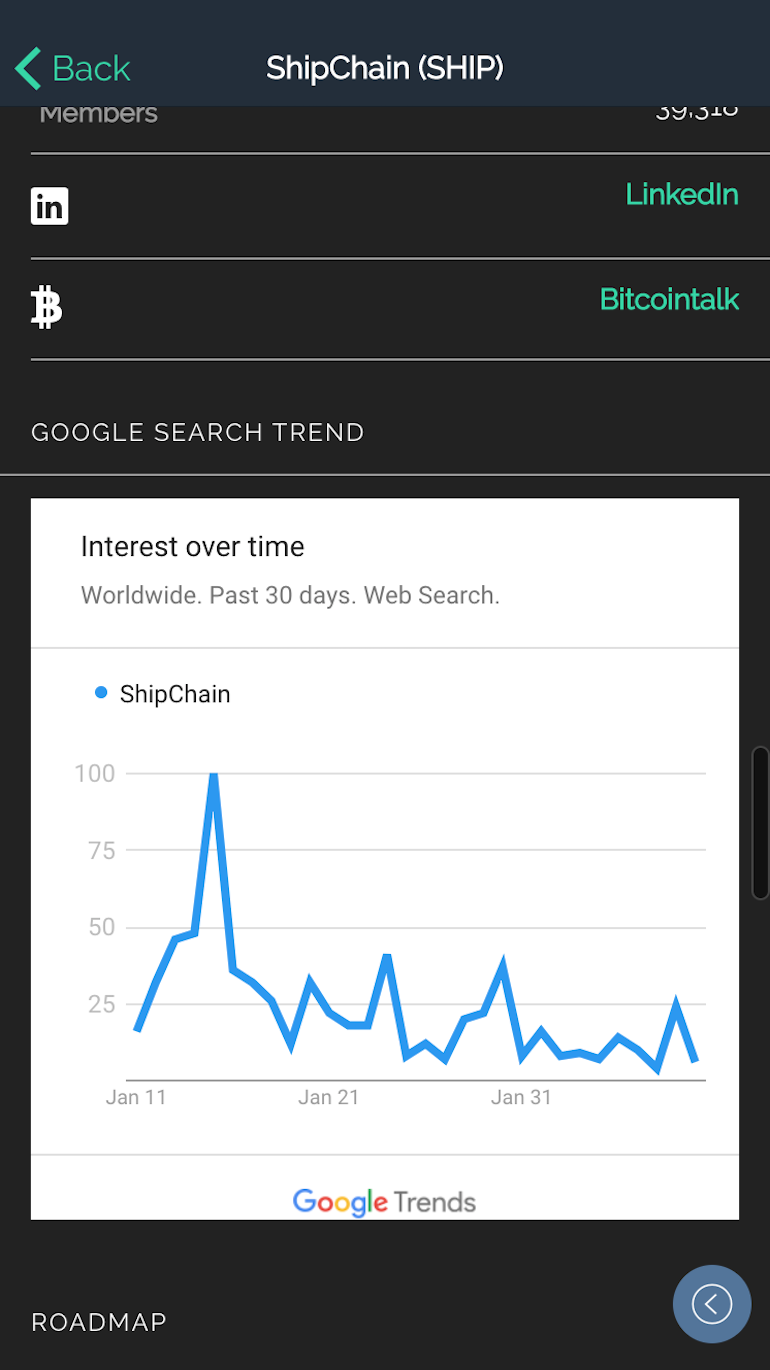Image resolution: width=770 pixels, height=1370 pixels.
Task: Click the chart peak at 100
Action: click(x=213, y=774)
